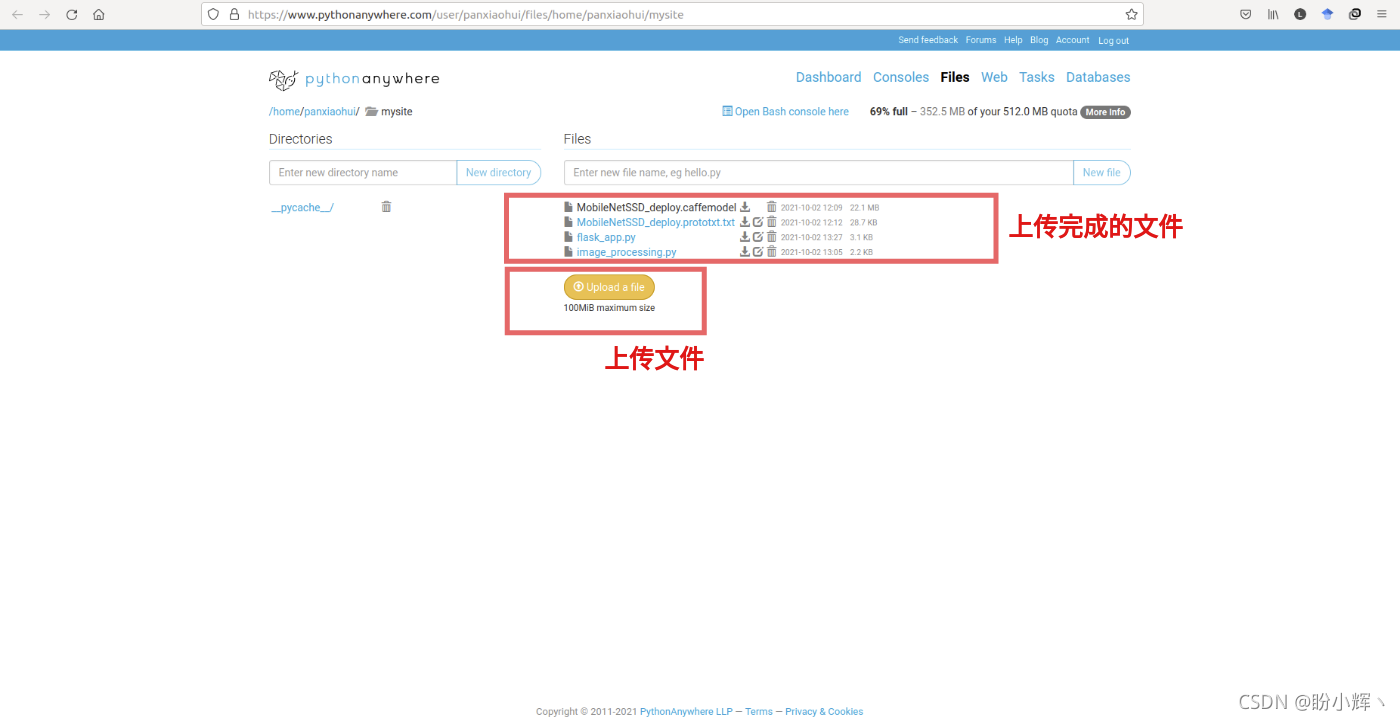Edit image_processing.py with pencil icon
The image size is (1400, 720).
(x=758, y=252)
